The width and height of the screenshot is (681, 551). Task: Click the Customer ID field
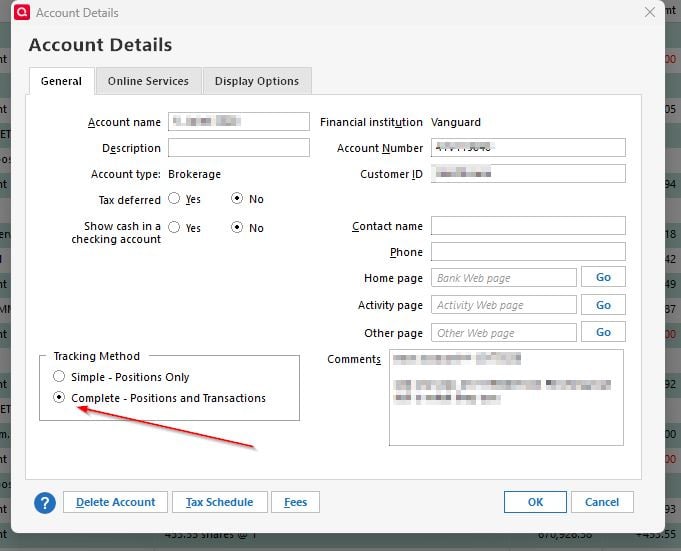528,174
